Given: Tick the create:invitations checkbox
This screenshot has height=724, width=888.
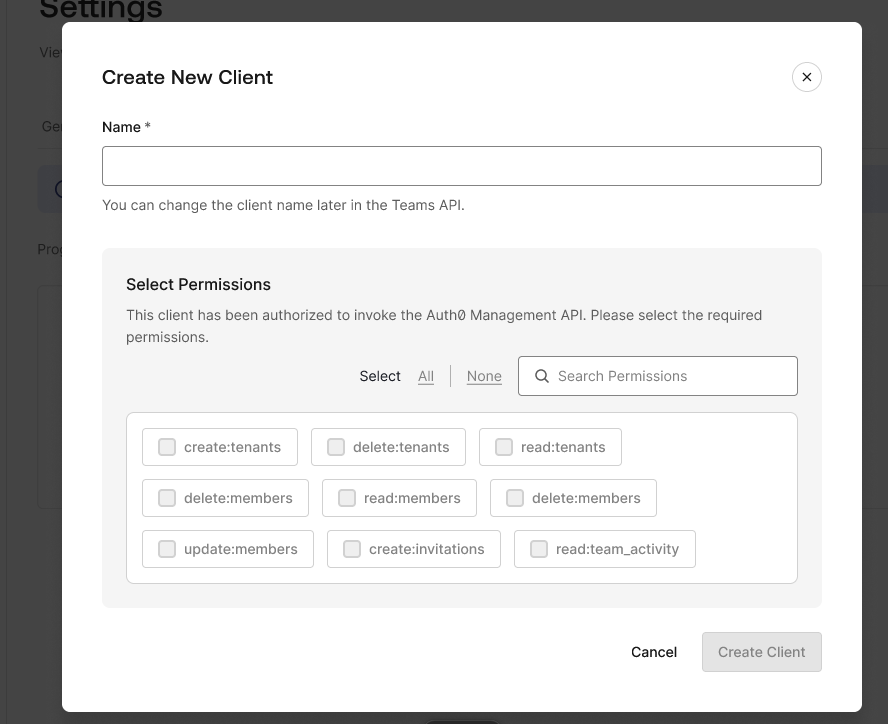Looking at the screenshot, I should [x=352, y=549].
